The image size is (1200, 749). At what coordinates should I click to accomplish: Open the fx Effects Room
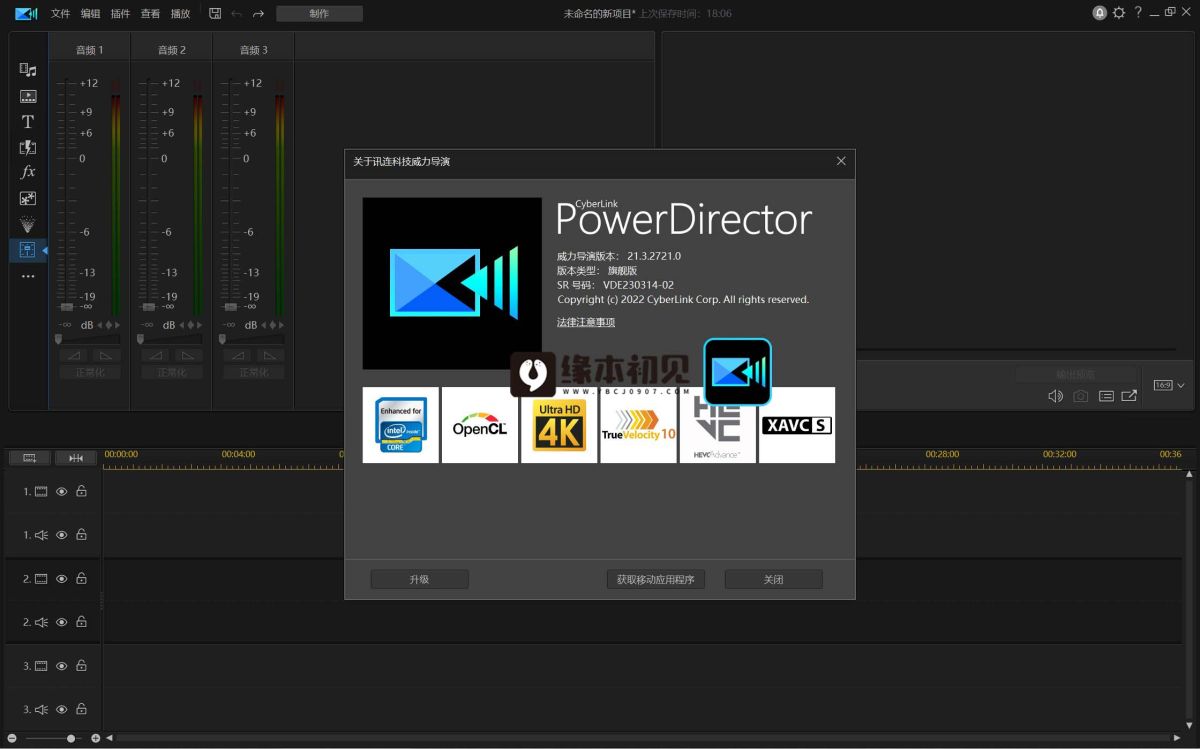point(28,172)
